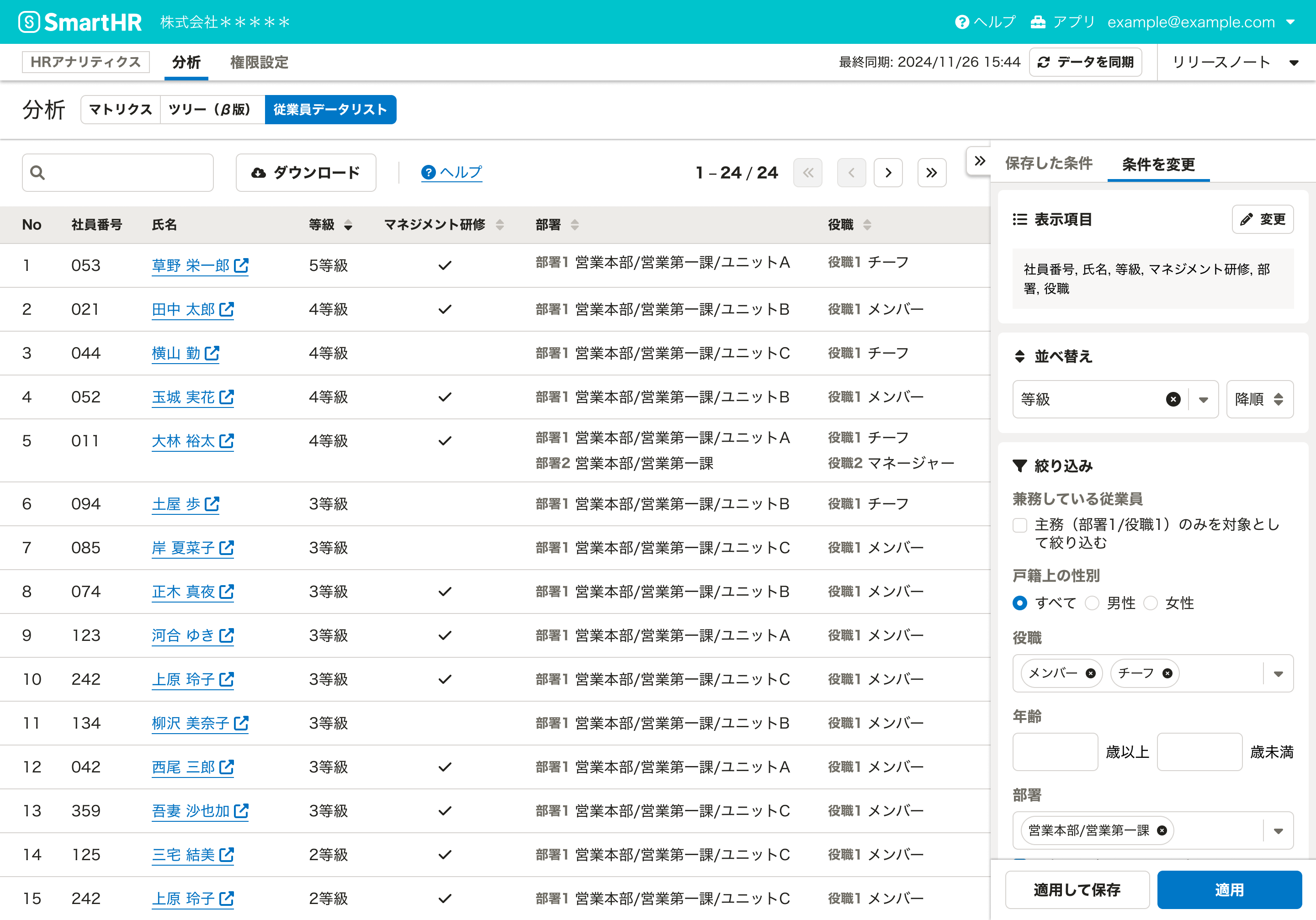Viewport: 1316px width, 920px height.
Task: Open external link icon for 草野 栄一郎
Action: [x=241, y=265]
